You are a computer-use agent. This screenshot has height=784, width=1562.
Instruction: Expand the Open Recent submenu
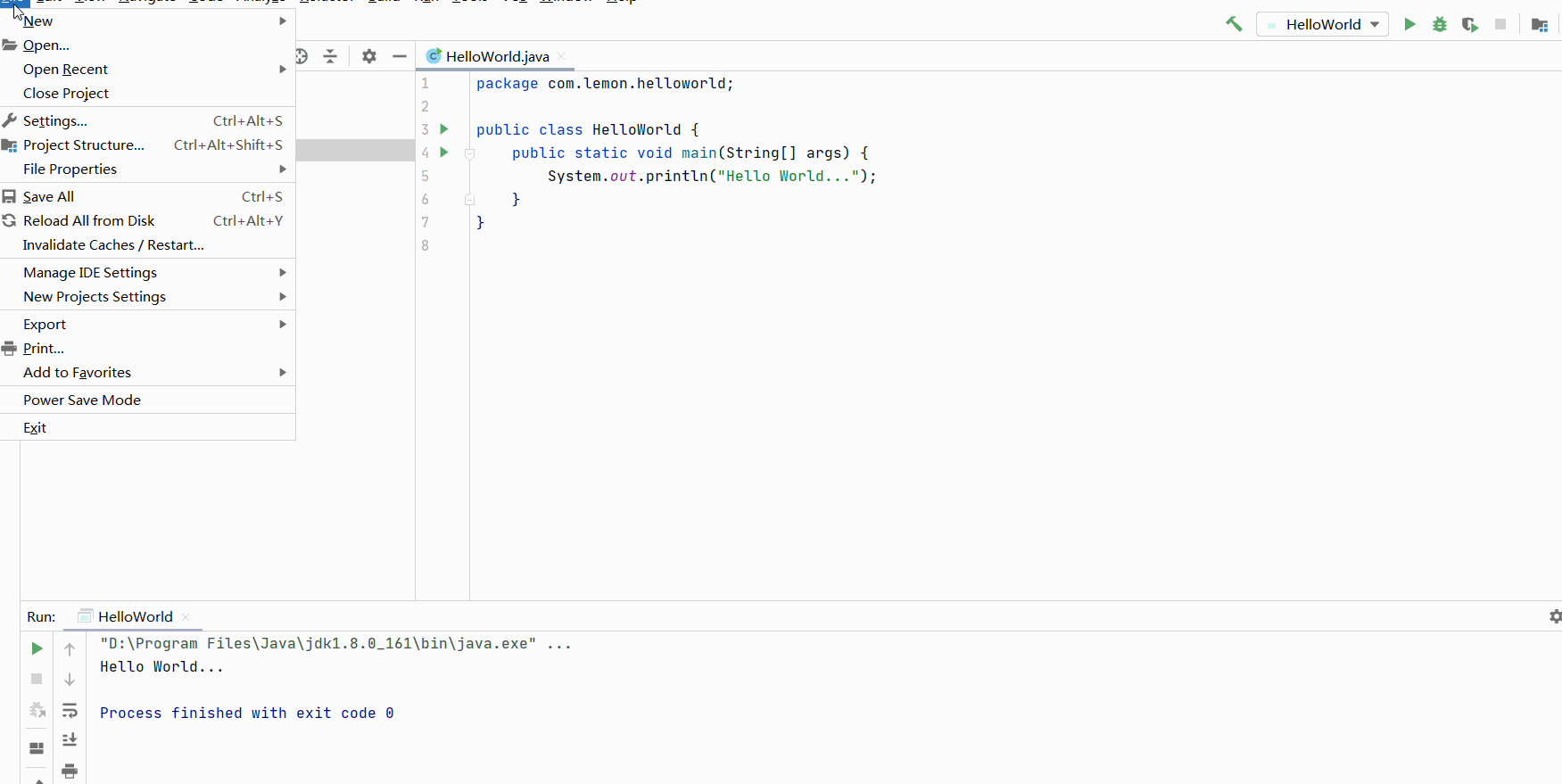148,70
